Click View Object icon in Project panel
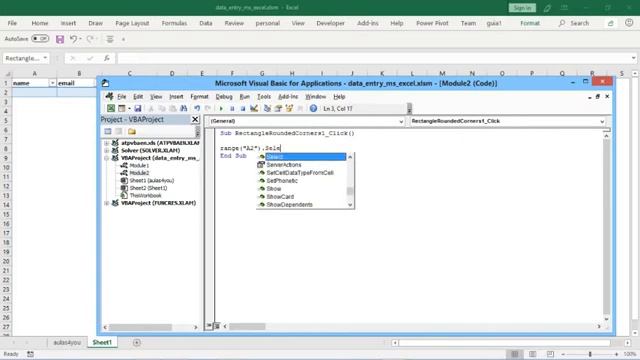This screenshot has width=640, height=360. click(x=119, y=131)
